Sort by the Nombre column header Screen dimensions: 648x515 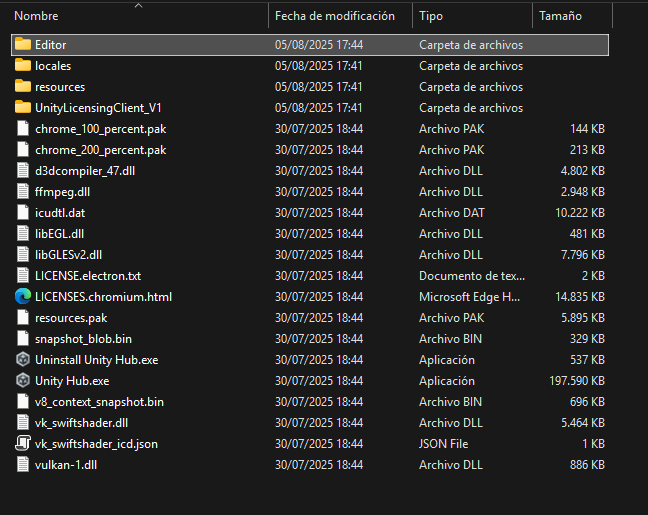pos(36,16)
